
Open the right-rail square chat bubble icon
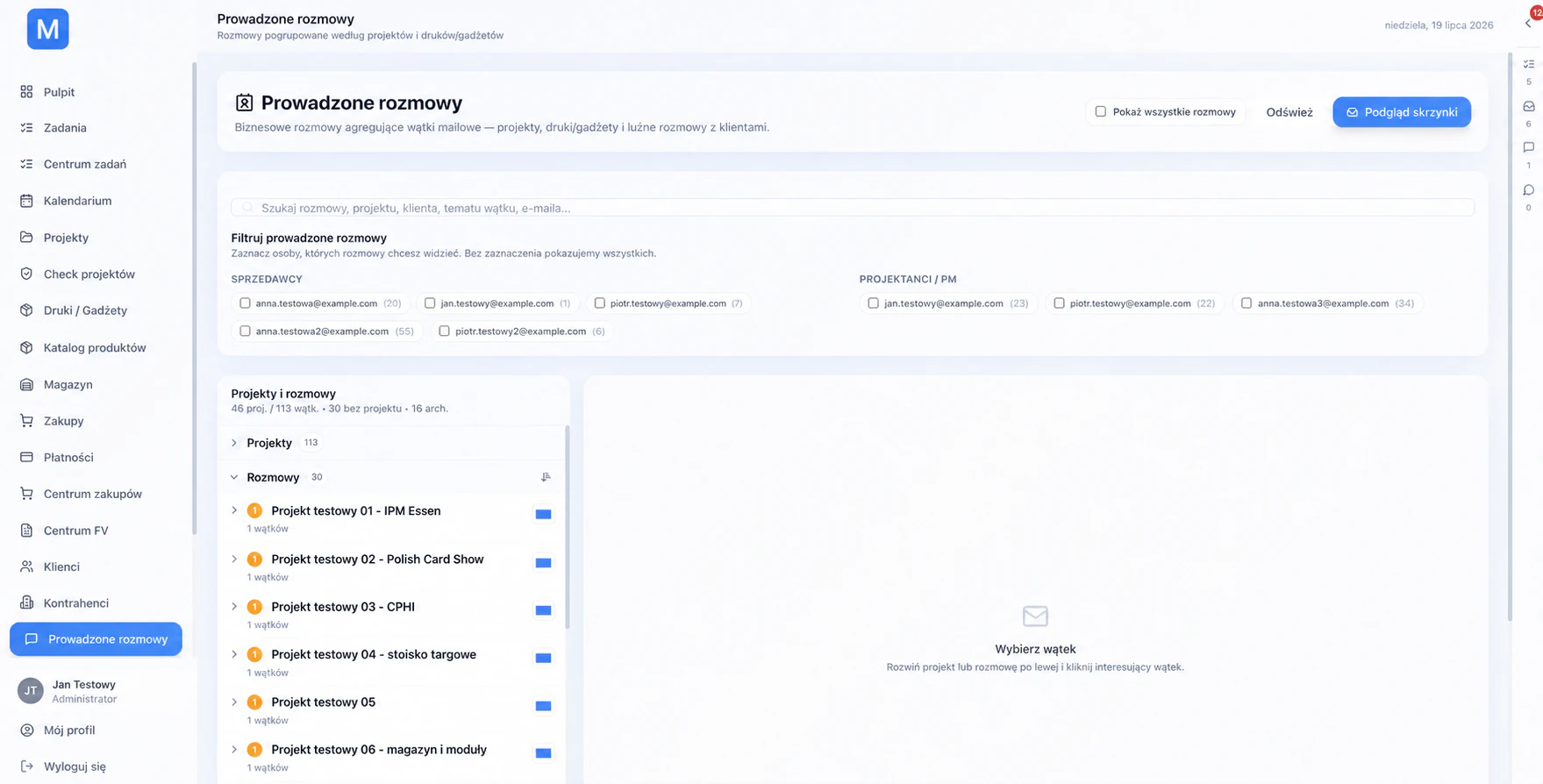pos(1529,147)
